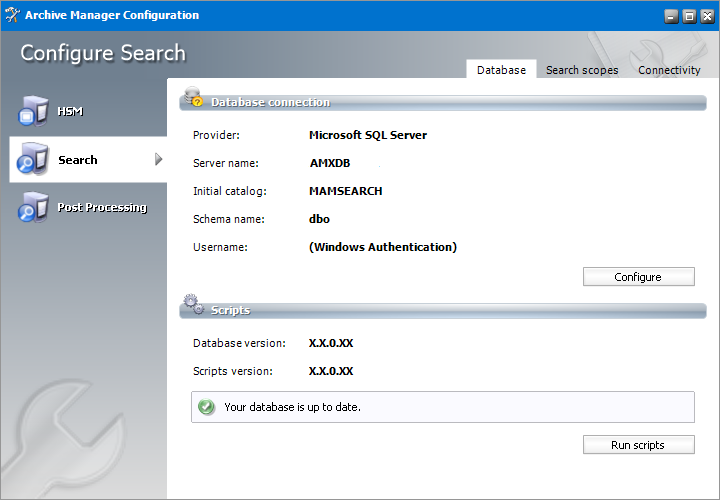Click the Database connection header icon

pos(193,98)
